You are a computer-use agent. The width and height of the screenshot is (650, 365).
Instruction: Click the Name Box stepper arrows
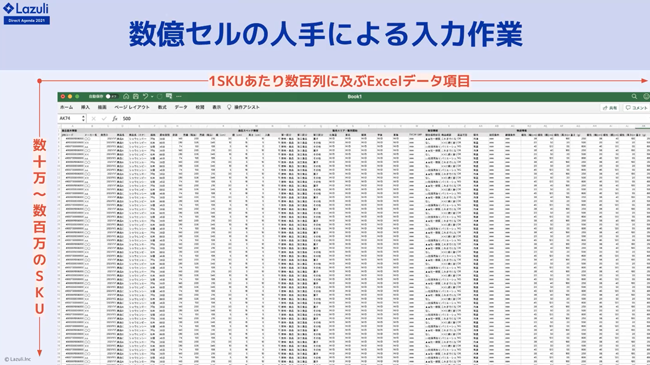(83, 119)
